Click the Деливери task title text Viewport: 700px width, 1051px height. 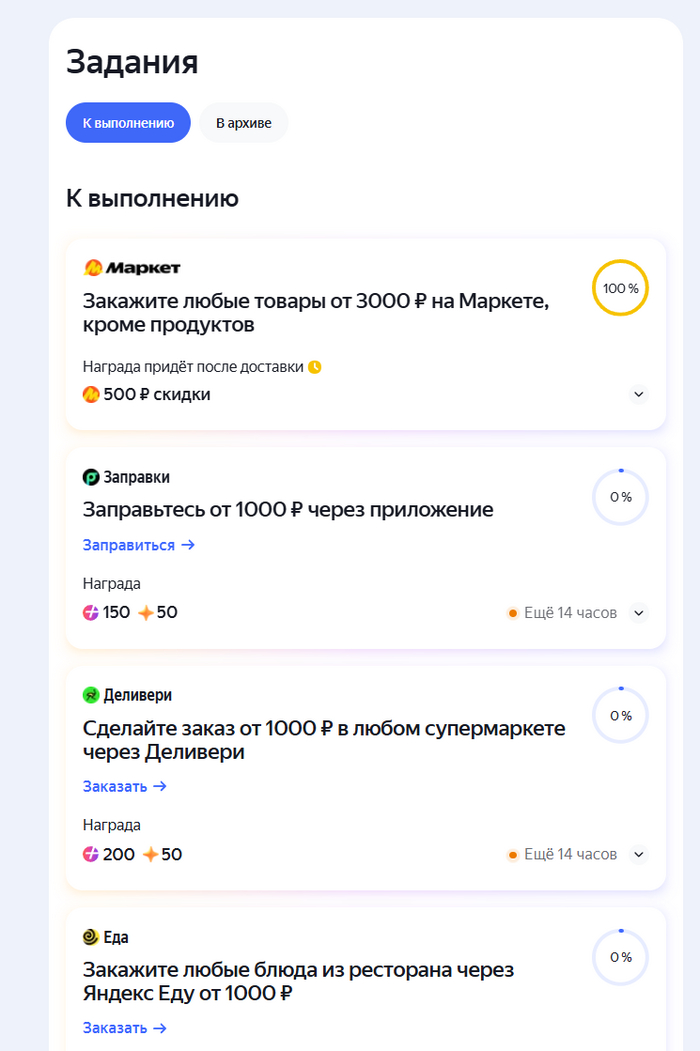[x=324, y=740]
